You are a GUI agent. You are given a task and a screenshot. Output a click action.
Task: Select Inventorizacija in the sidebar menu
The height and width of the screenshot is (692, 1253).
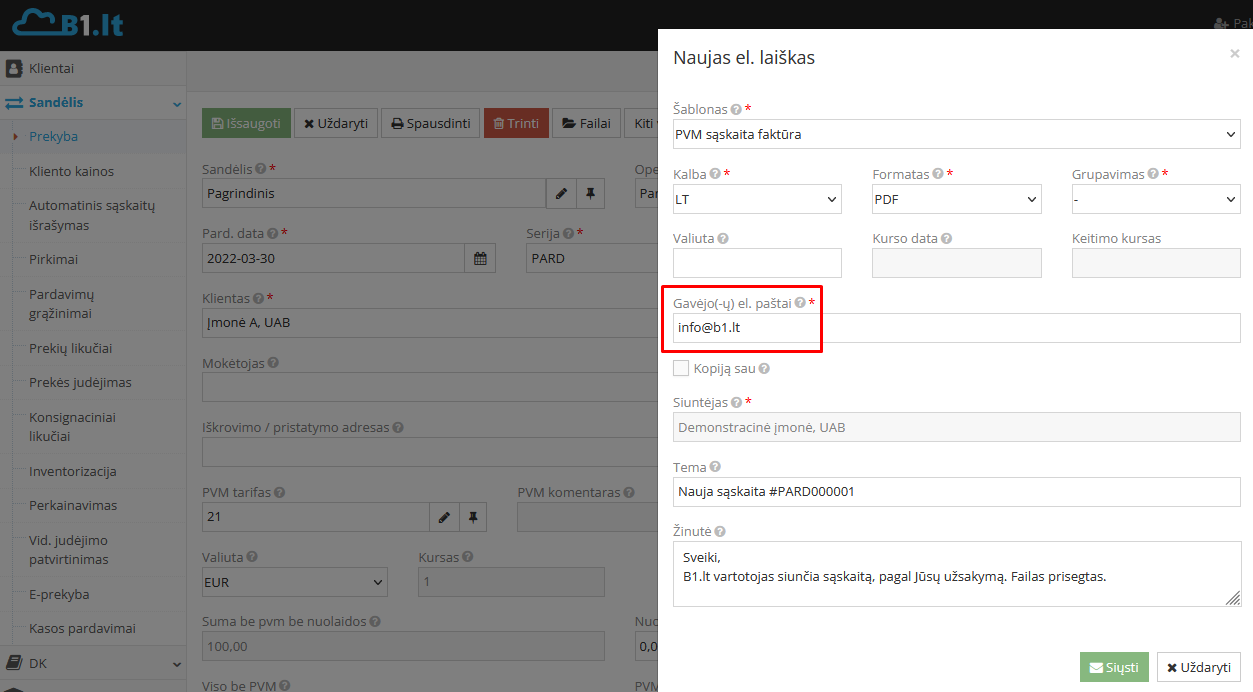click(x=73, y=471)
